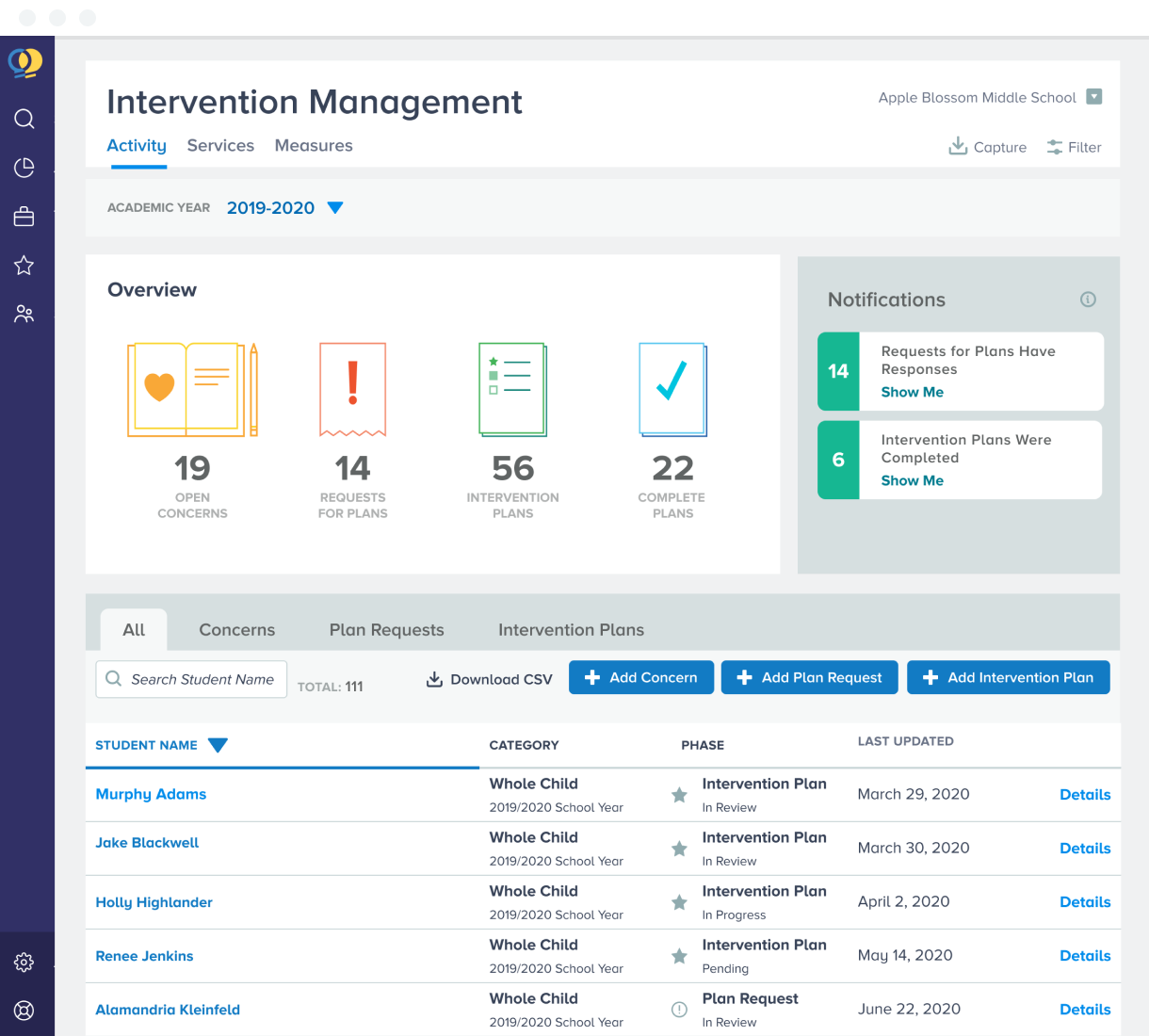The width and height of the screenshot is (1149, 1036).
Task: Click the Category column header
Action: 524,745
